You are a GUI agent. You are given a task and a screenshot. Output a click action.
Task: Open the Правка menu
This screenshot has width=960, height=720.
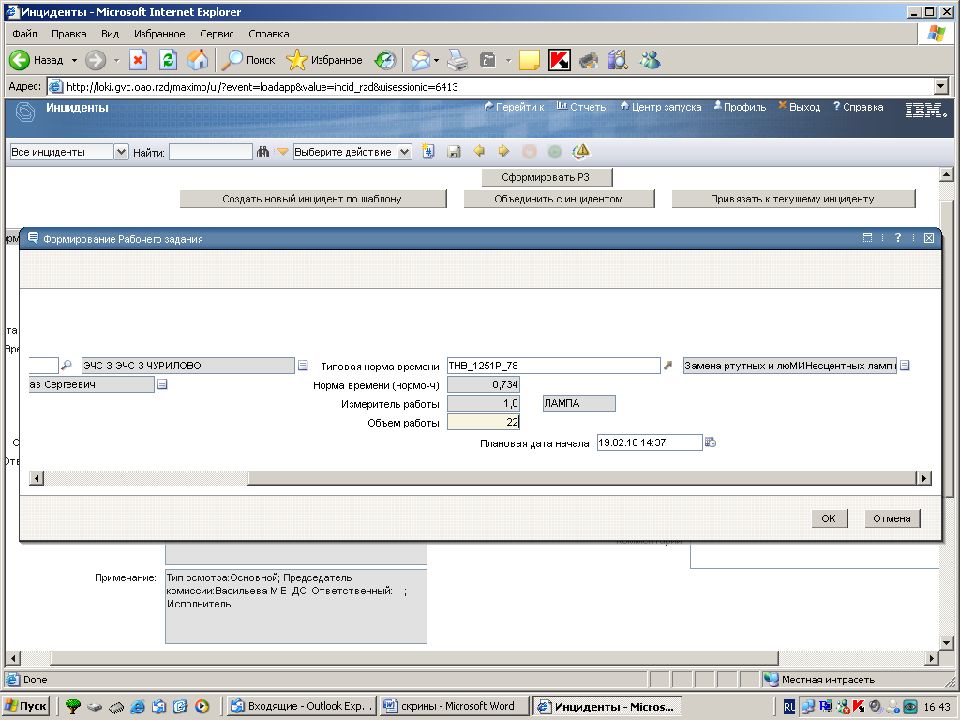[x=68, y=34]
